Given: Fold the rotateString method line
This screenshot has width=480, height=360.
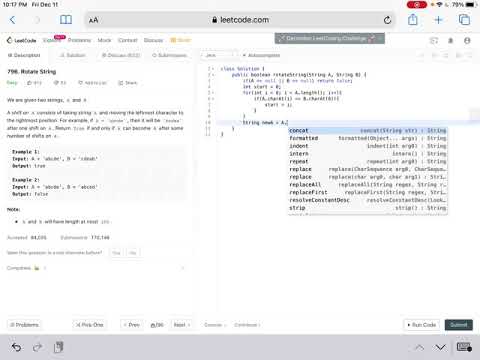Looking at the screenshot, I should coord(213,75).
